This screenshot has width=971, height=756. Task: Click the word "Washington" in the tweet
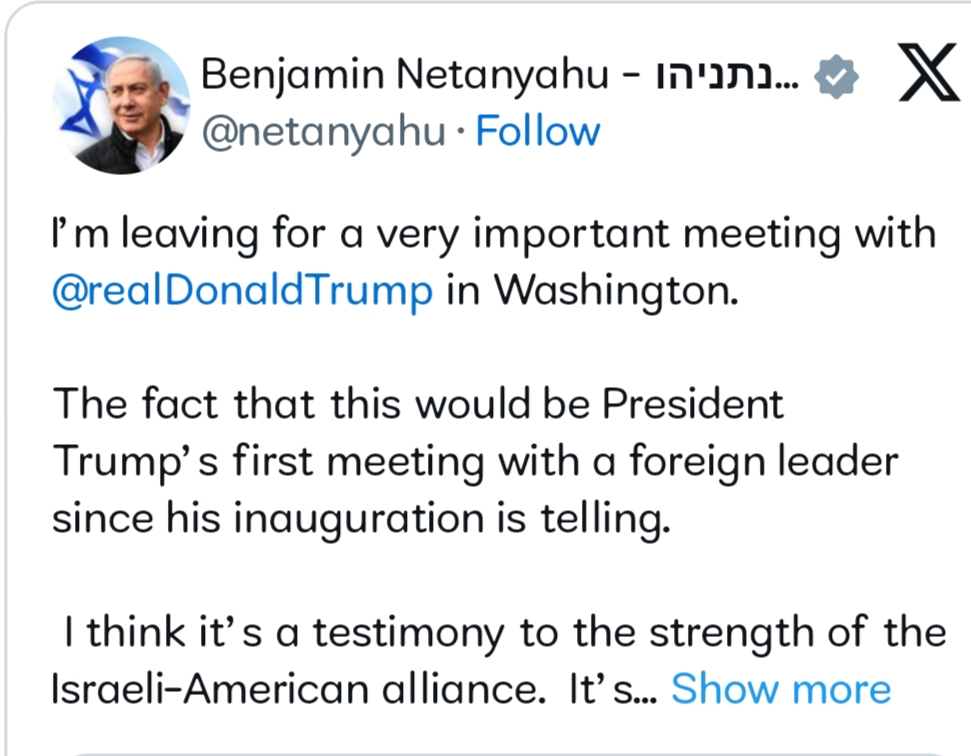pyautogui.click(x=616, y=292)
